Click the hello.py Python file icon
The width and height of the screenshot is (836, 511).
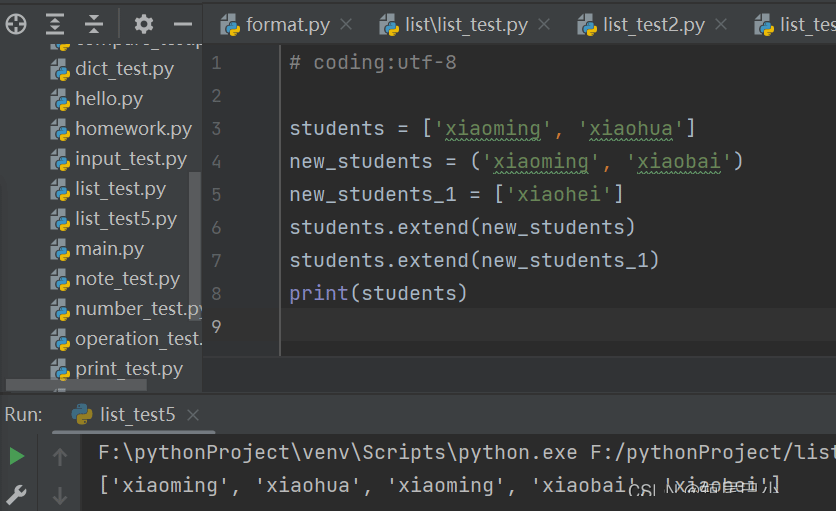tap(60, 100)
